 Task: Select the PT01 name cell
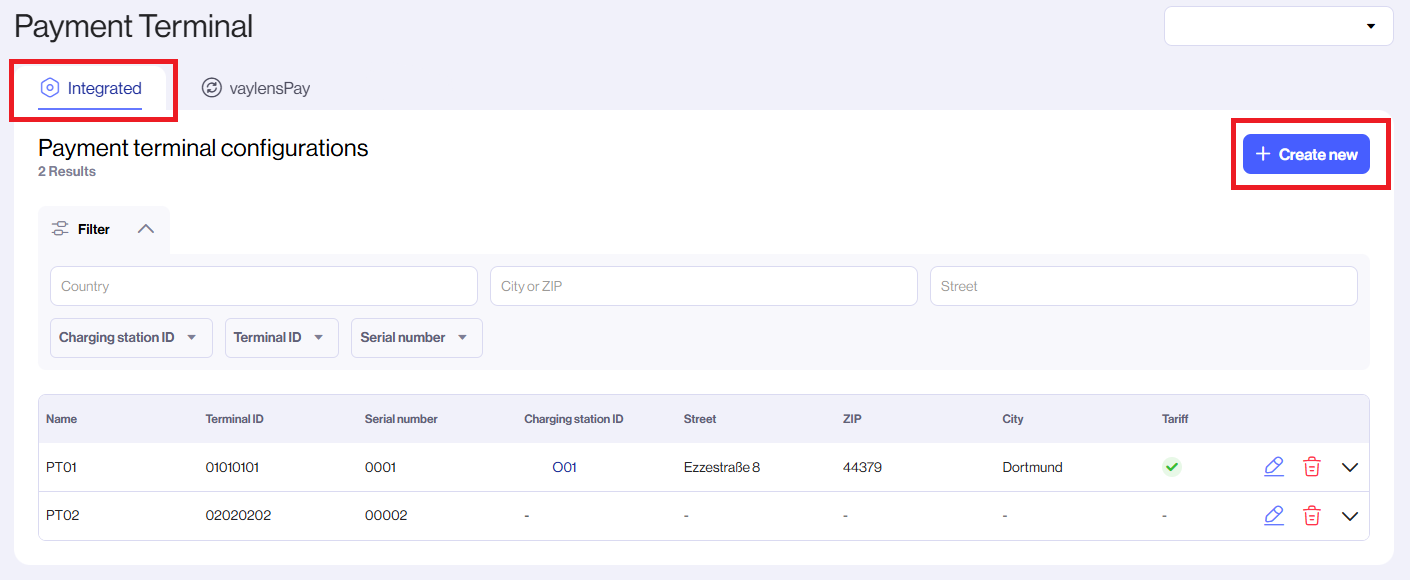[x=60, y=467]
